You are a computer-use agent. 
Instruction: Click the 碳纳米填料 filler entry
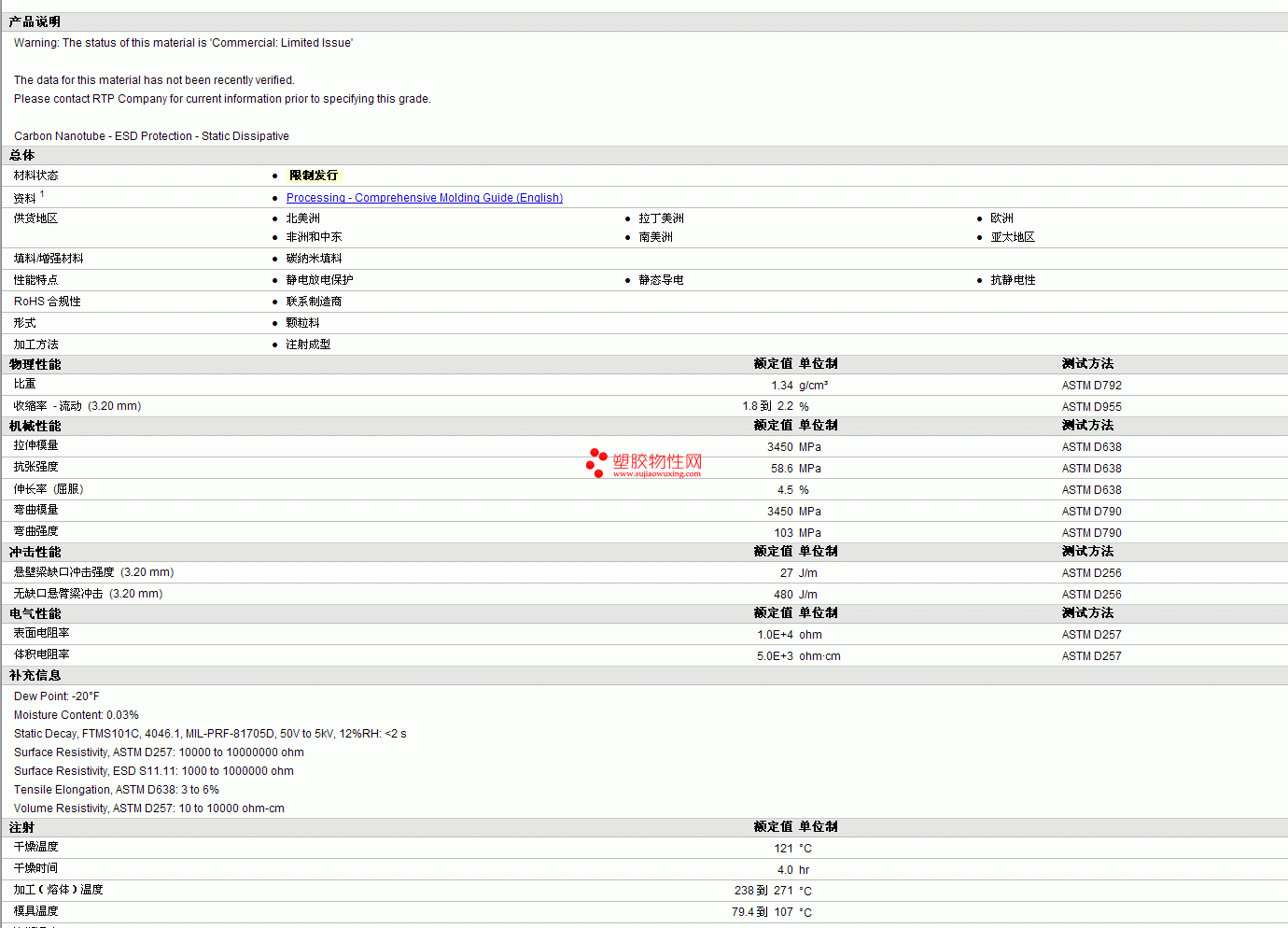[314, 259]
